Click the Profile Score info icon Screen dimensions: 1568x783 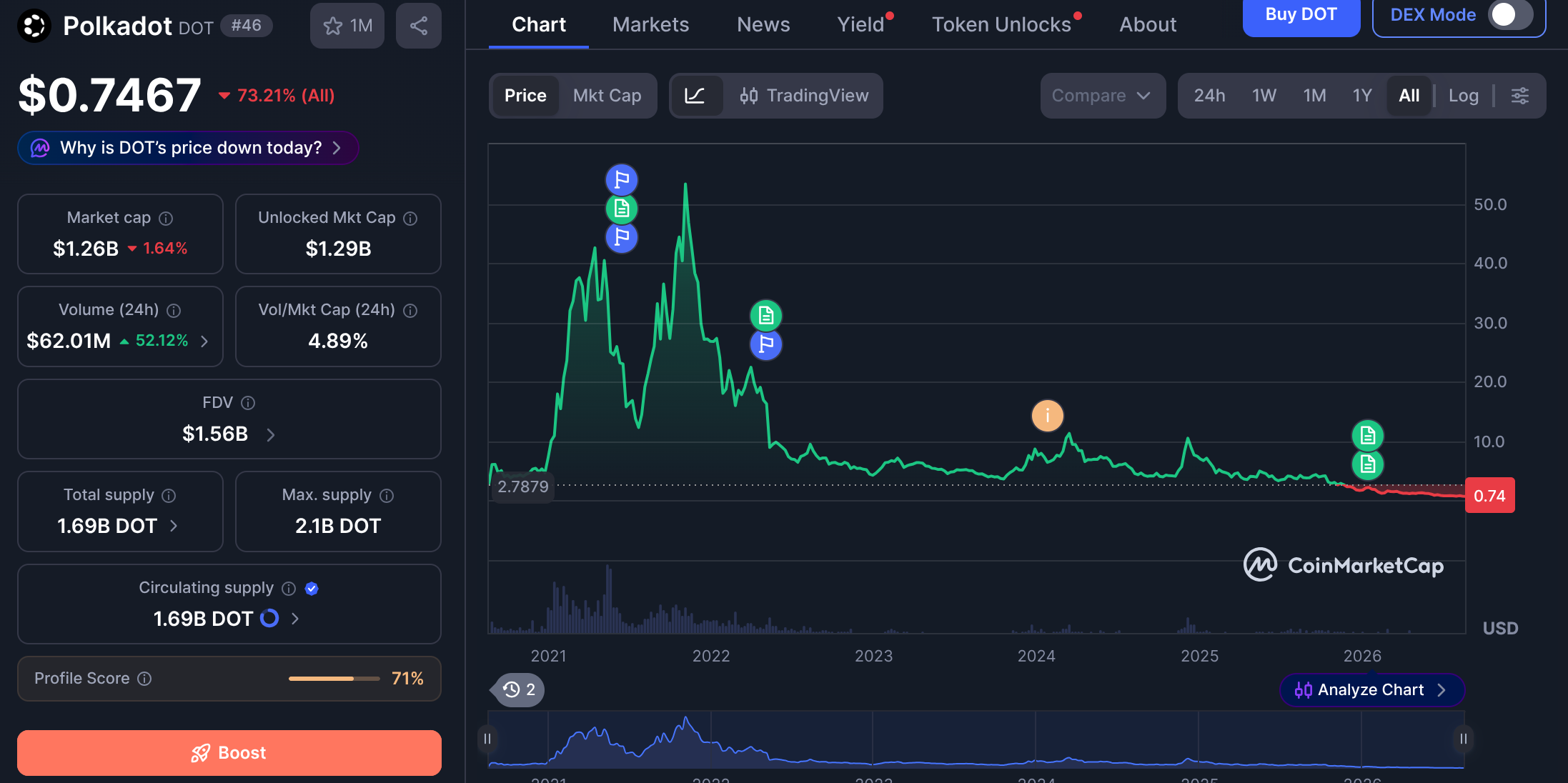coord(144,678)
